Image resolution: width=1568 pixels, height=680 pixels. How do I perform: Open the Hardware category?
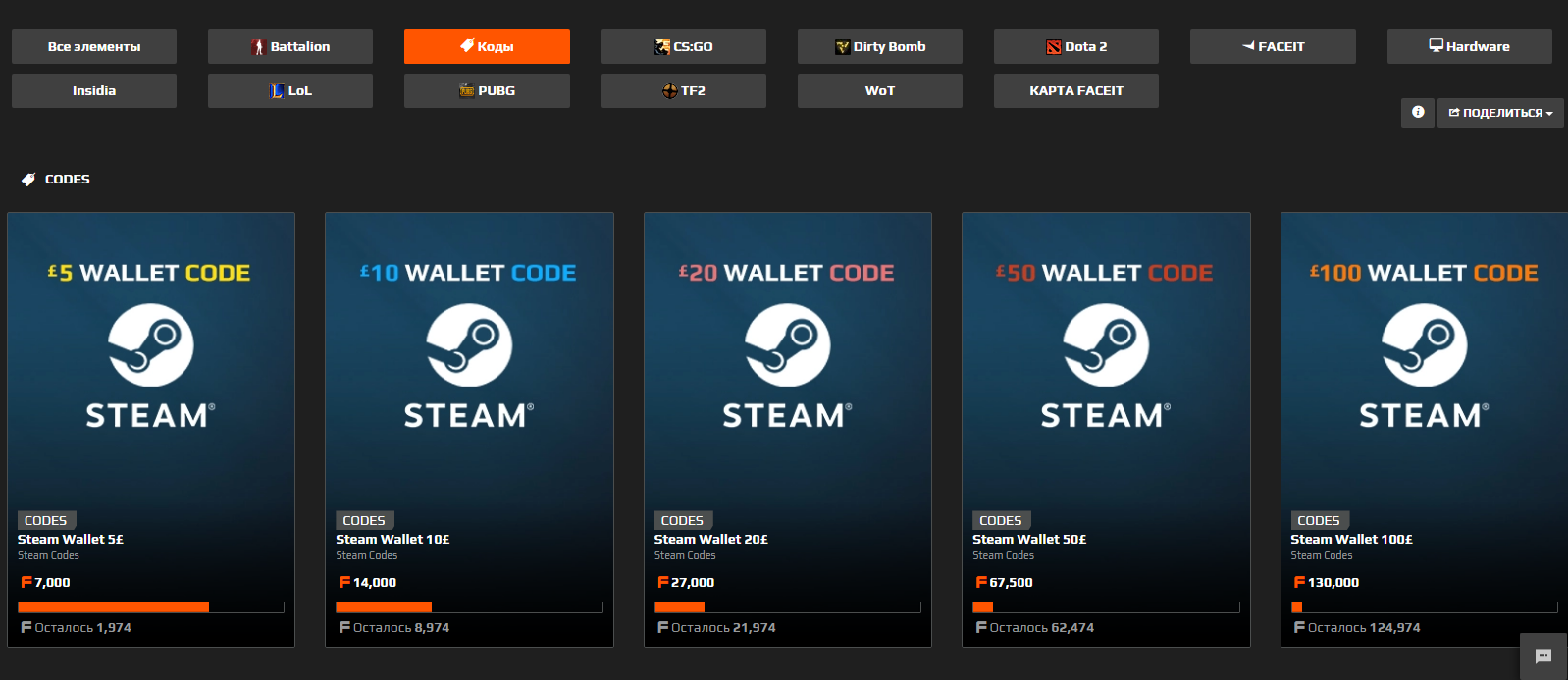click(x=1470, y=46)
